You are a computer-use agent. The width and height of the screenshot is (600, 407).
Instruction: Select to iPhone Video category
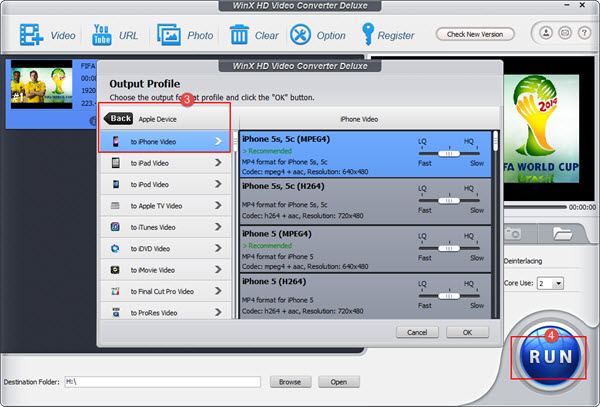(166, 142)
